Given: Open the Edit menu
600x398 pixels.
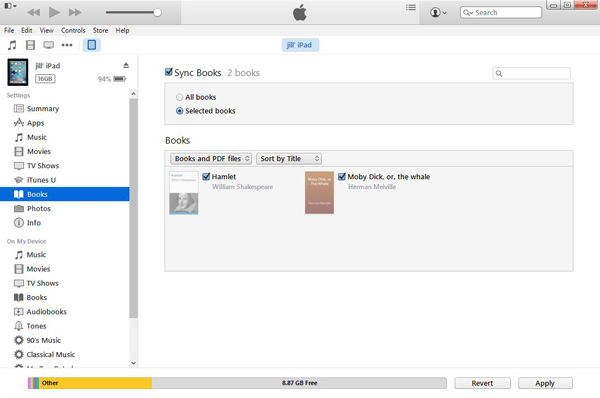Looking at the screenshot, I should coord(26,30).
